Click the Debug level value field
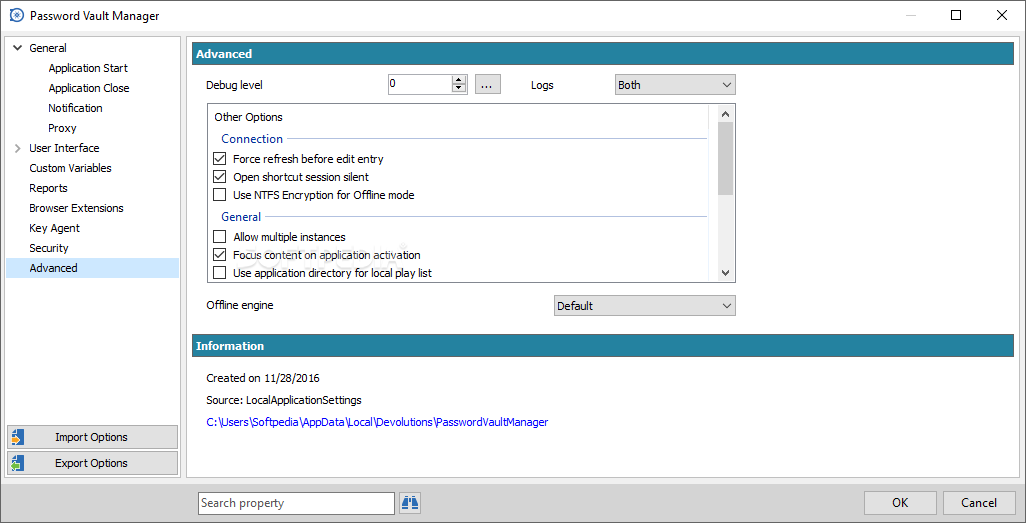The width and height of the screenshot is (1026, 523). (x=420, y=84)
